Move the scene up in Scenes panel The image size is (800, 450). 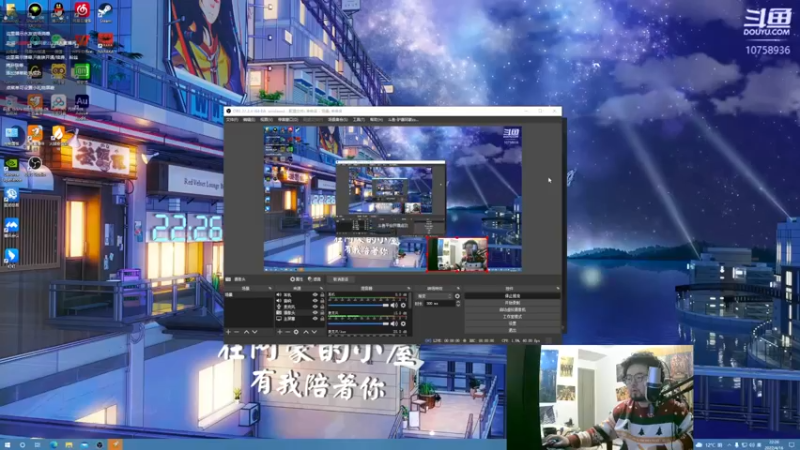click(246, 332)
